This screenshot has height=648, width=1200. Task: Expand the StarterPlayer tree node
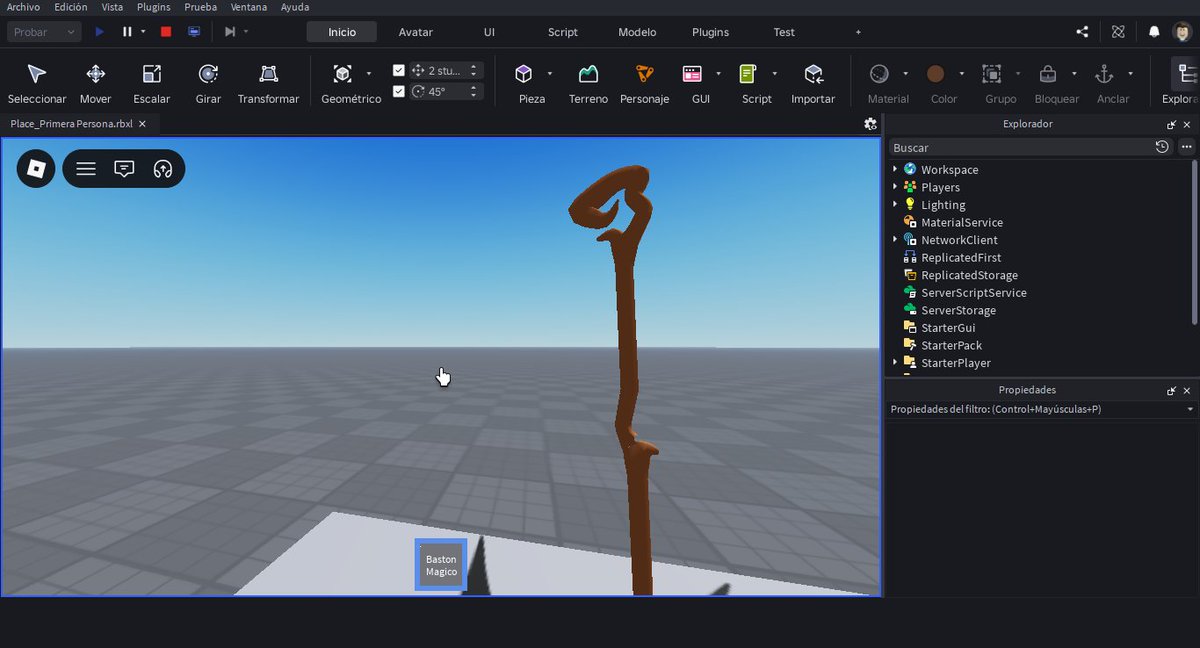click(x=895, y=362)
